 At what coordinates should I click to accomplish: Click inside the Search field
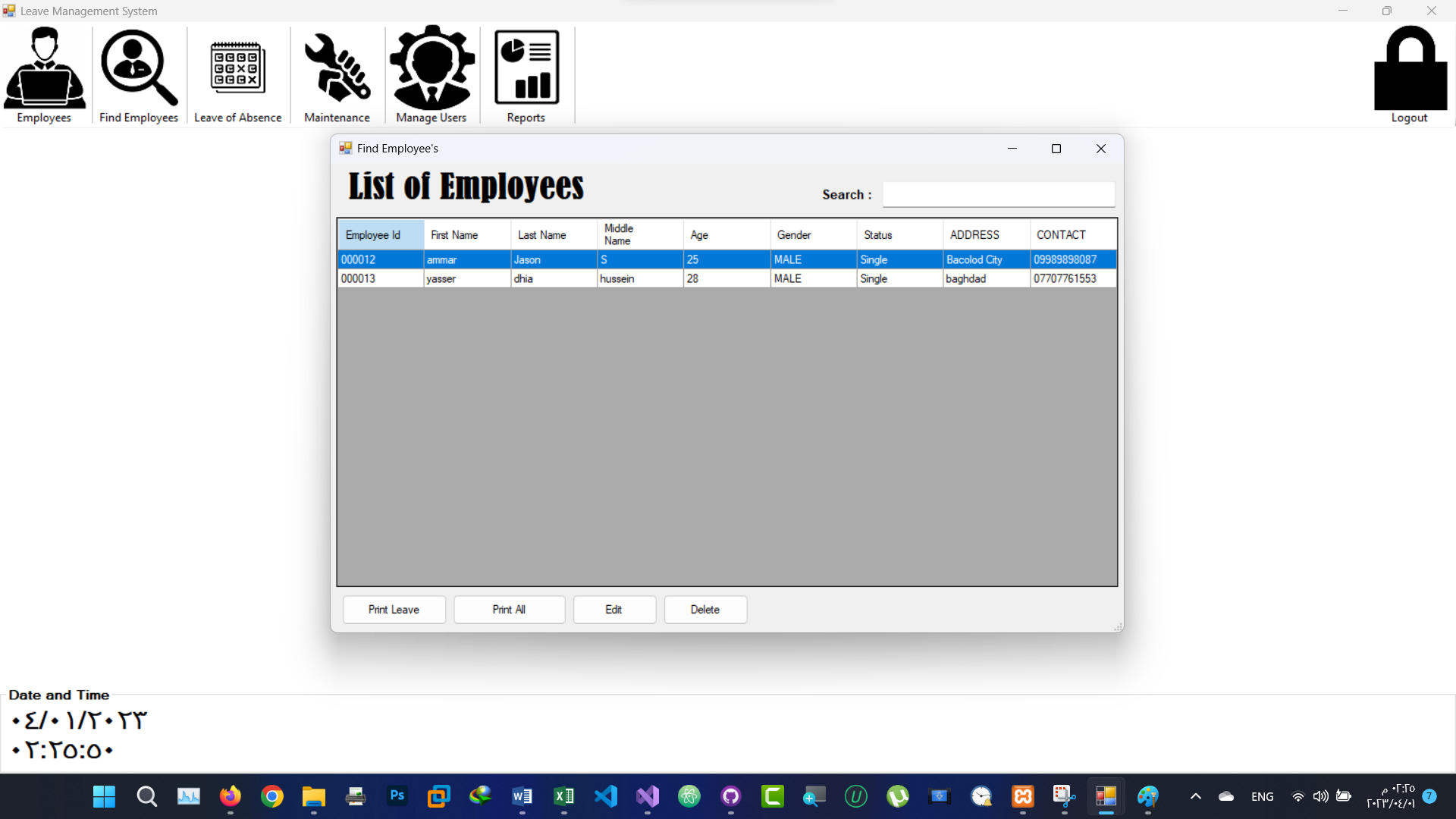point(998,194)
